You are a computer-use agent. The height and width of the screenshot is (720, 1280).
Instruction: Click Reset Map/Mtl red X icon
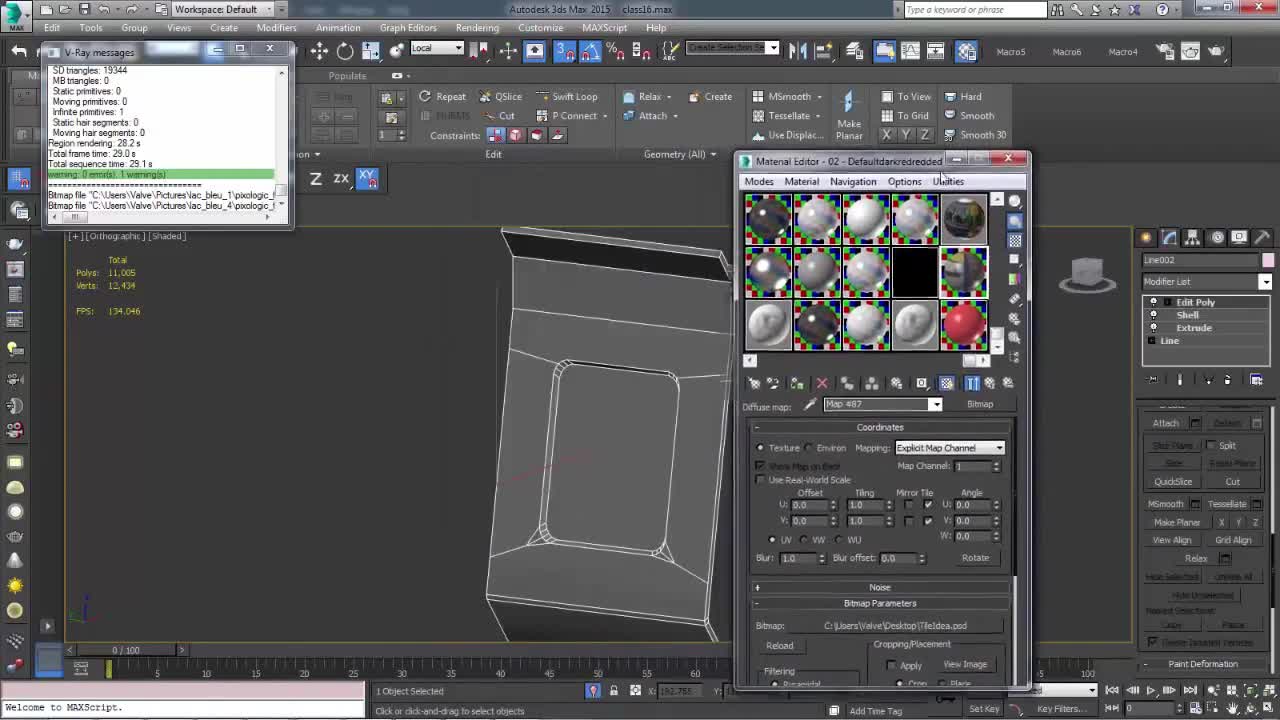822,383
